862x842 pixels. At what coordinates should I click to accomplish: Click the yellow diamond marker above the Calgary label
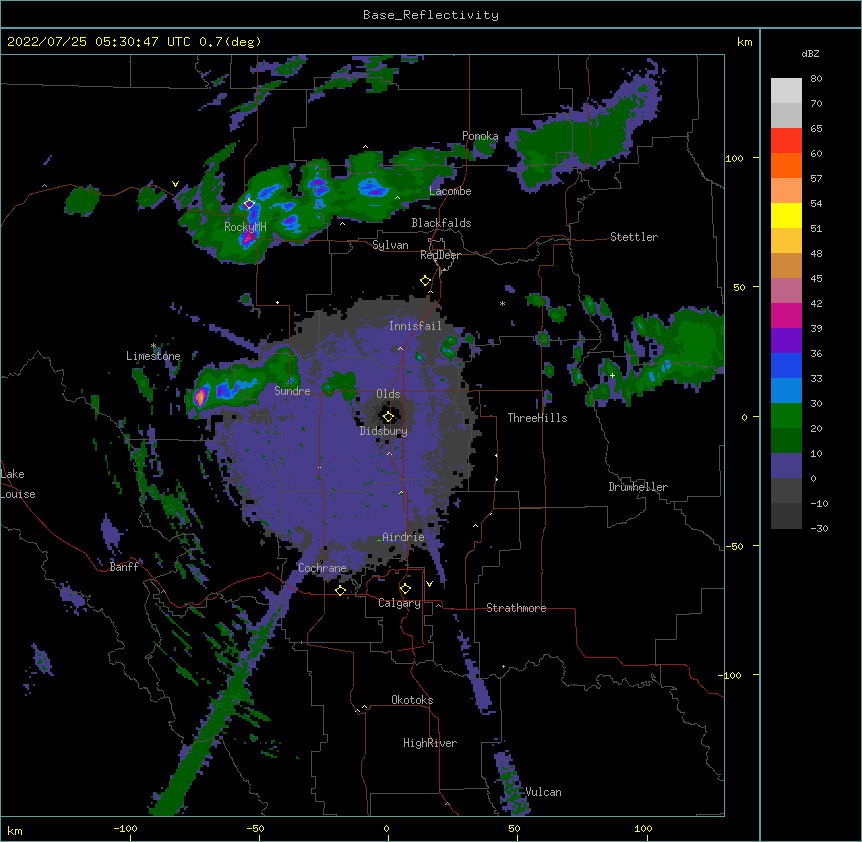(405, 589)
